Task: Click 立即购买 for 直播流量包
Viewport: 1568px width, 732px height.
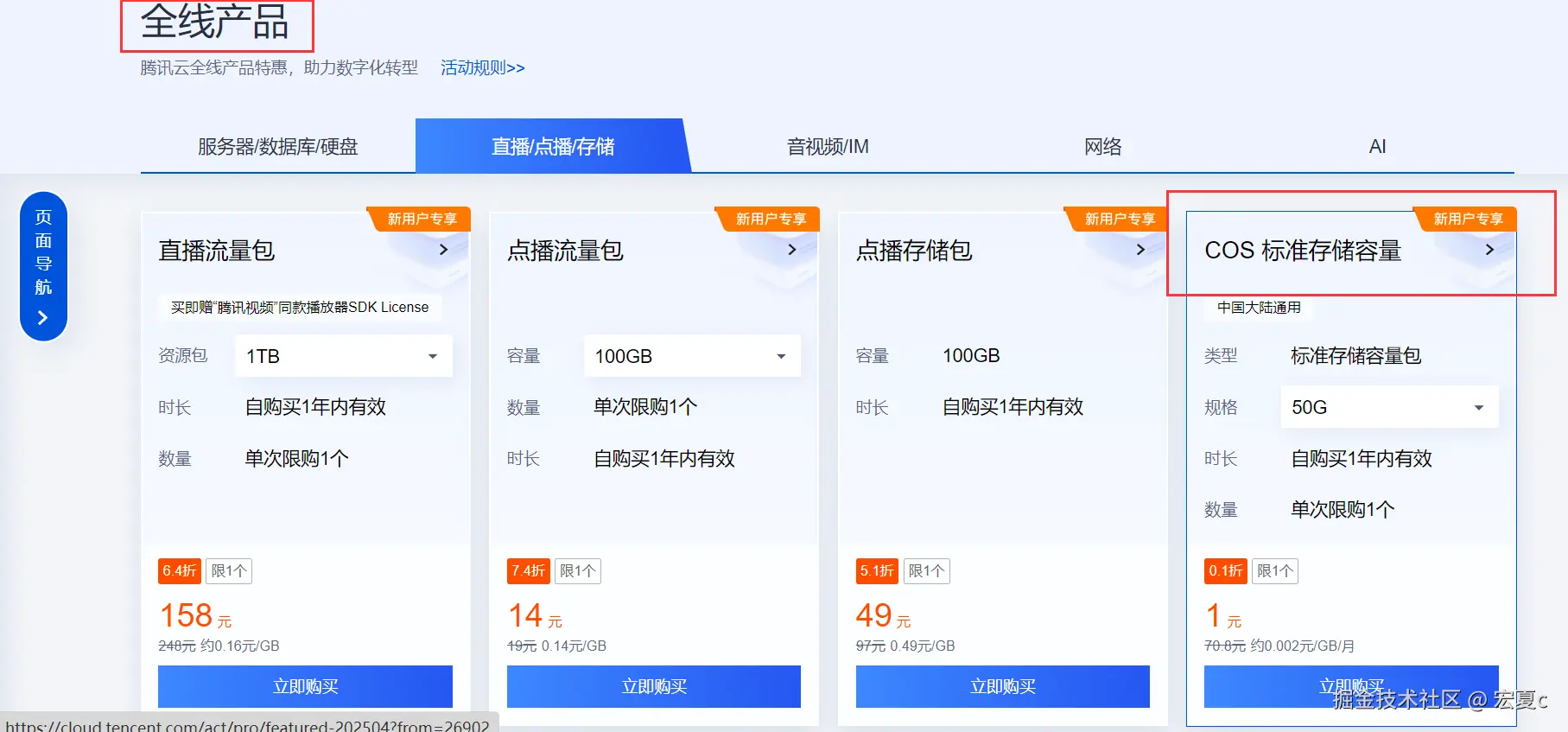Action: (x=305, y=686)
